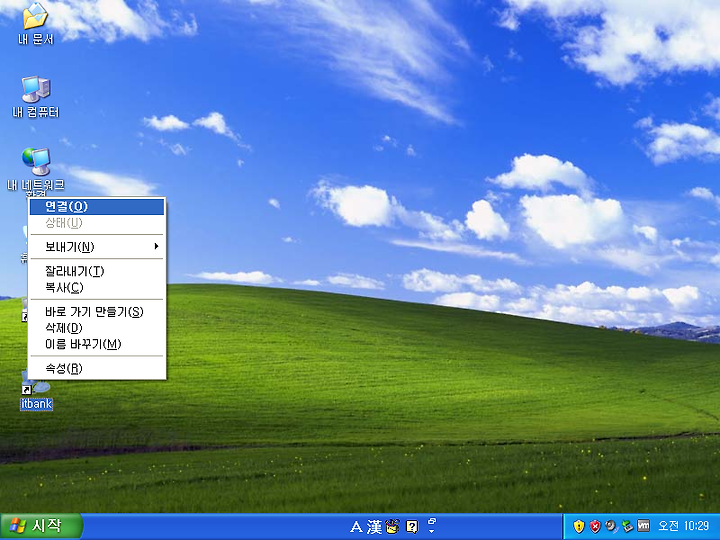
Task: Choose 잘라내기(T) from the context menu
Action: point(96,271)
